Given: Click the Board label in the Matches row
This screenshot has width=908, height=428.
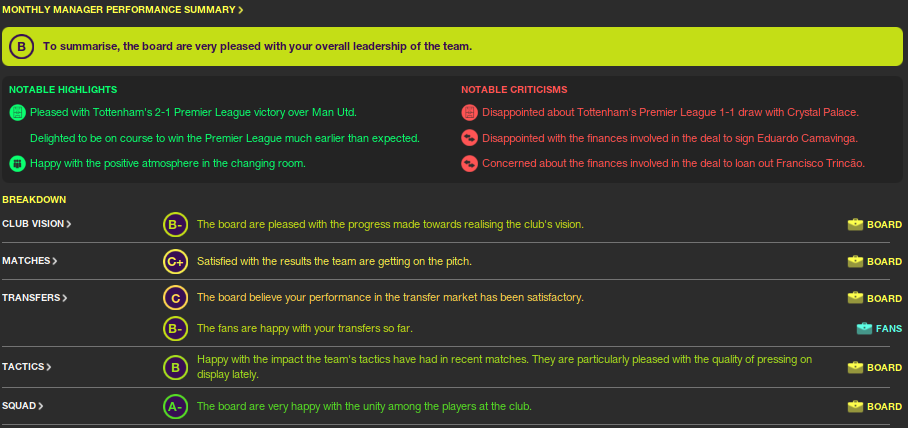Looking at the screenshot, I should pos(884,262).
